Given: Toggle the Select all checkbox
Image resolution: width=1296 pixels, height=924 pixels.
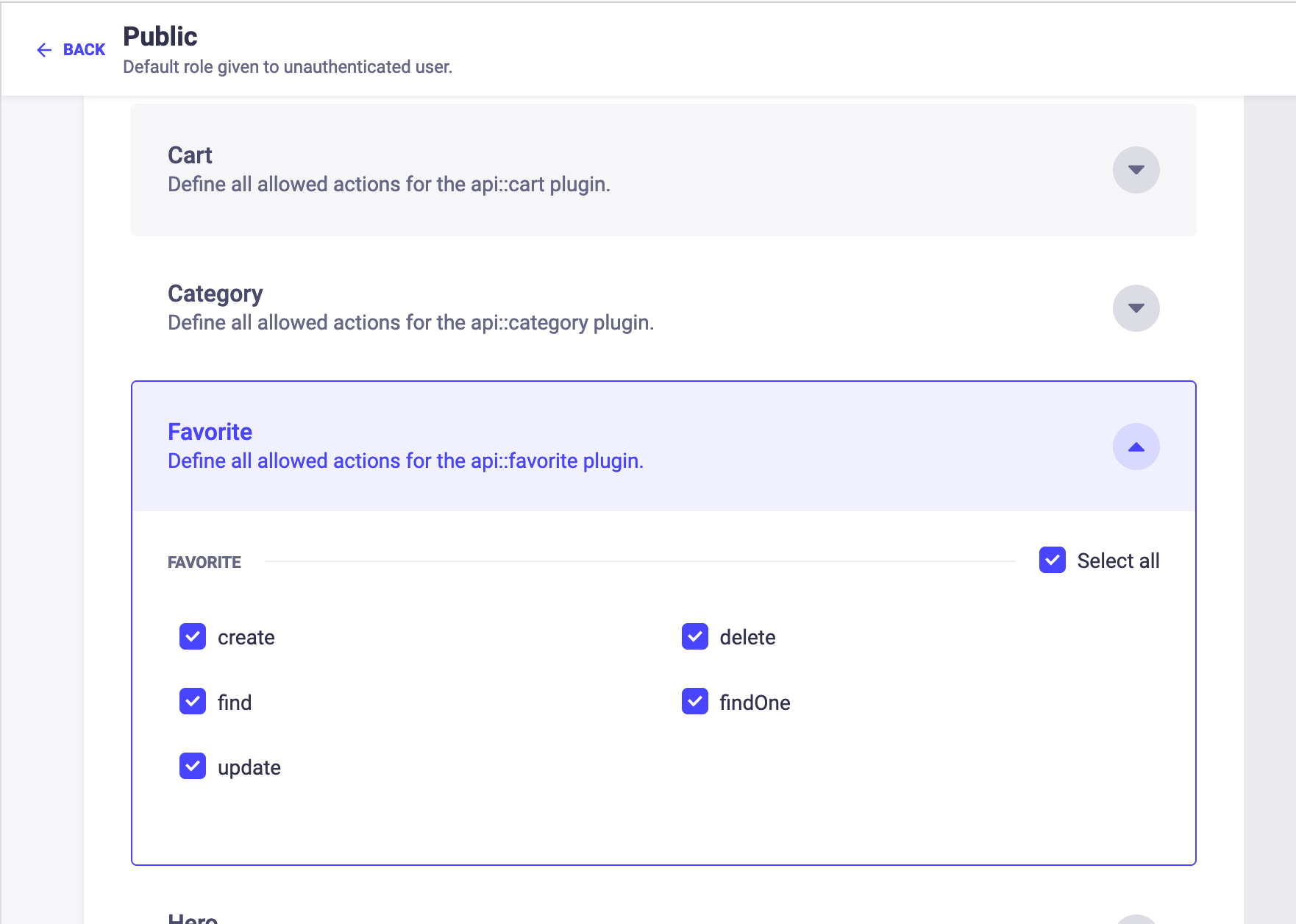Looking at the screenshot, I should tap(1053, 561).
